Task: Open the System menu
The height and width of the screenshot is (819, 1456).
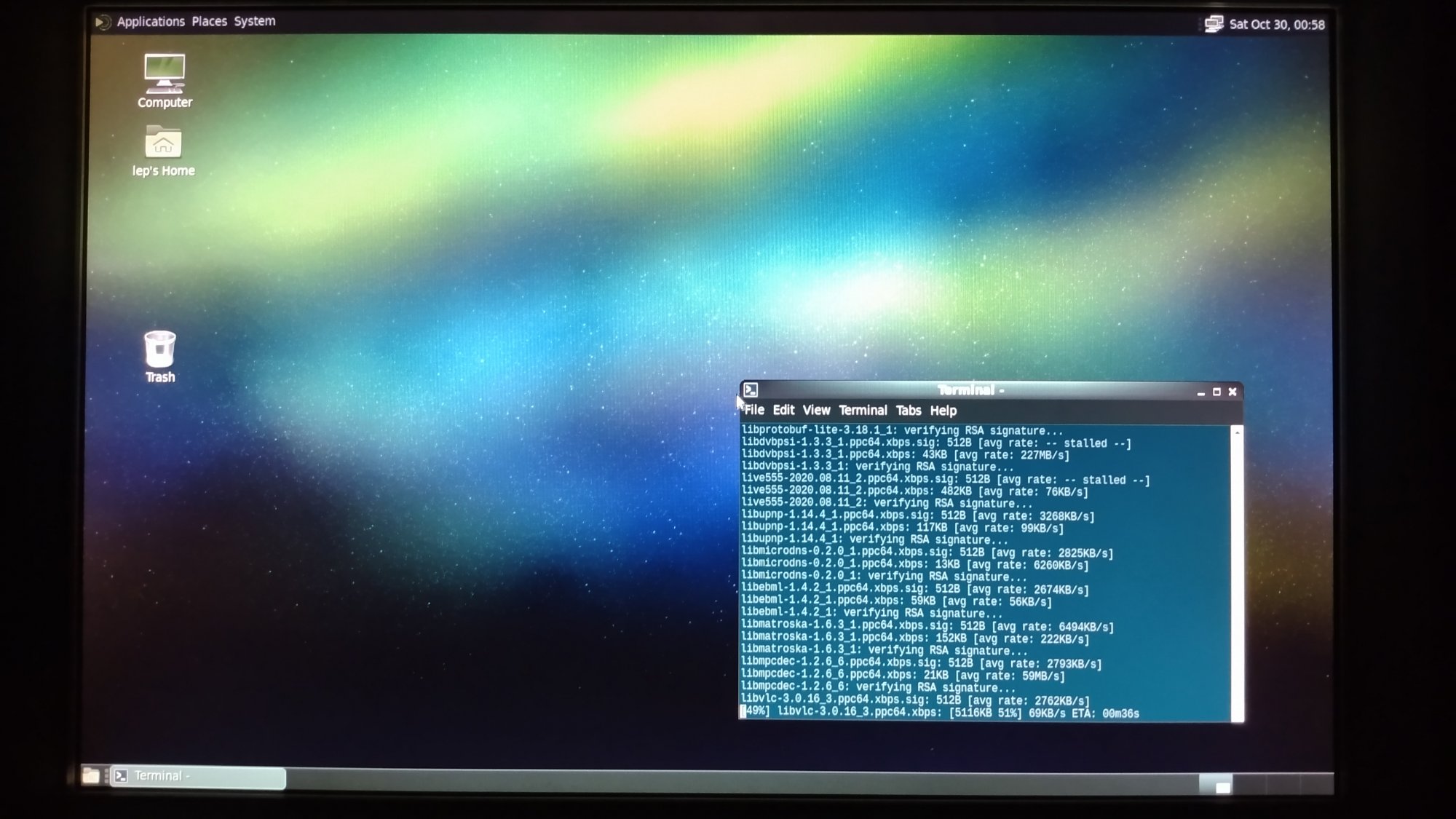Action: (254, 21)
